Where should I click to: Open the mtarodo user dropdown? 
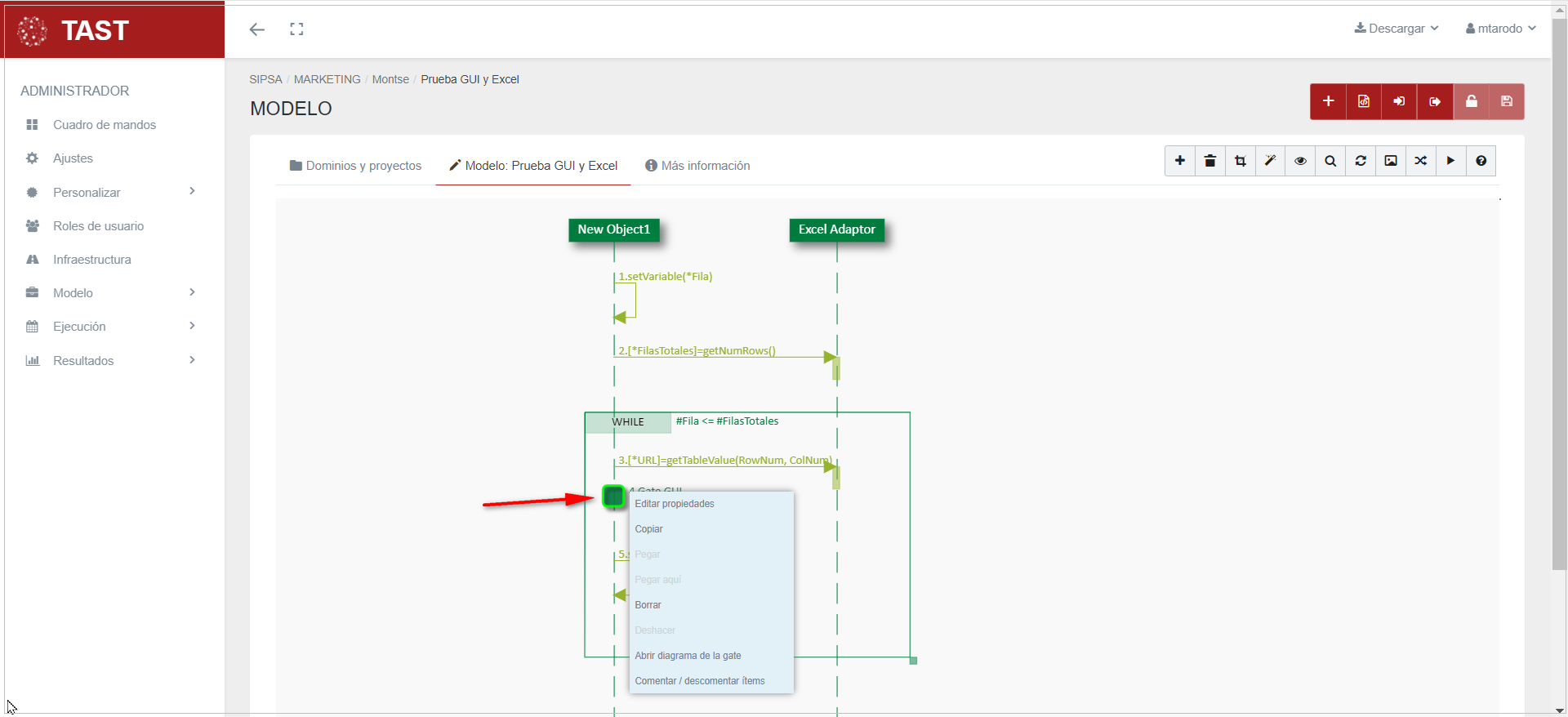(1500, 29)
